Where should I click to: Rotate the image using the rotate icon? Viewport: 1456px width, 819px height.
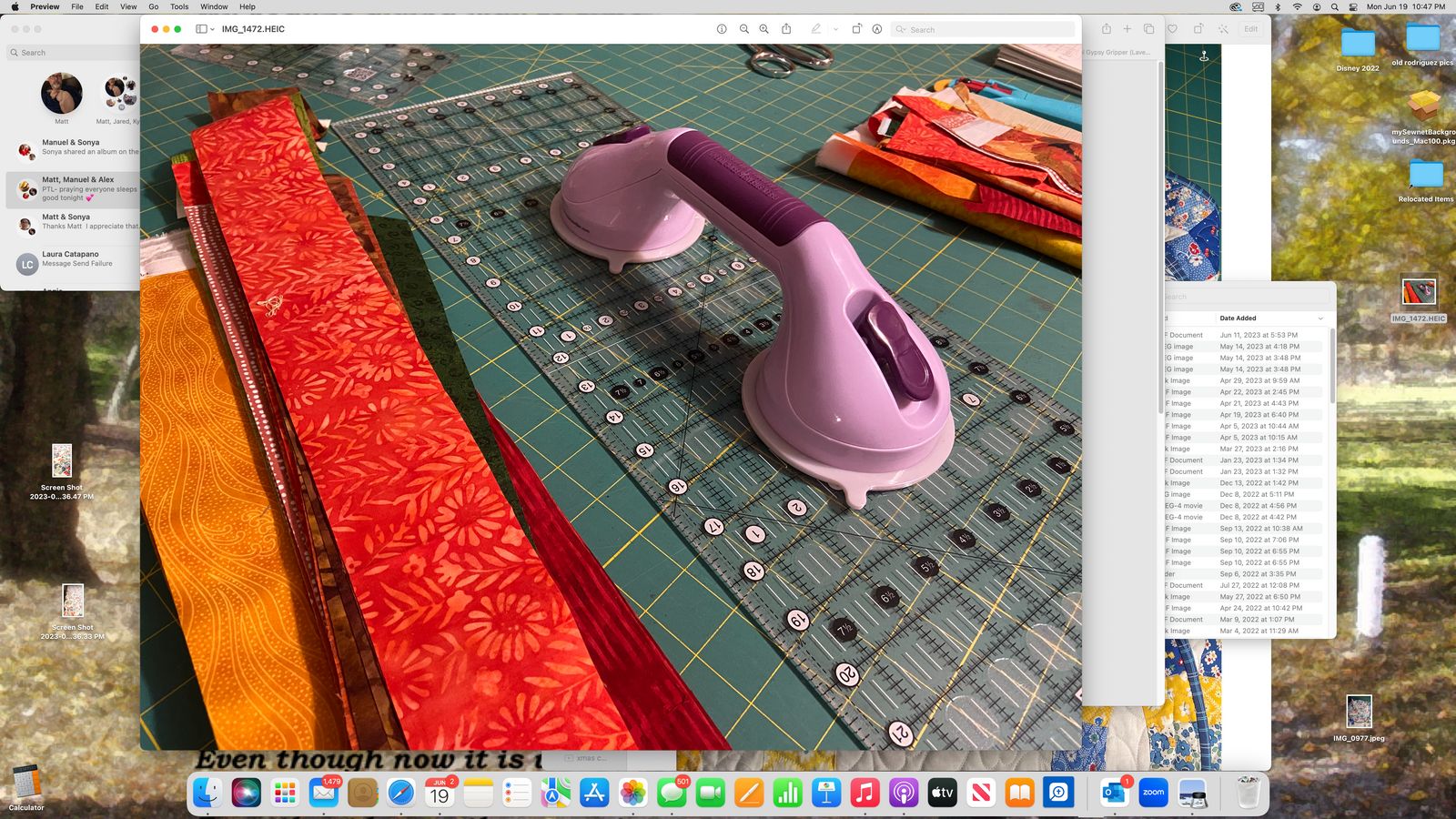(x=856, y=29)
